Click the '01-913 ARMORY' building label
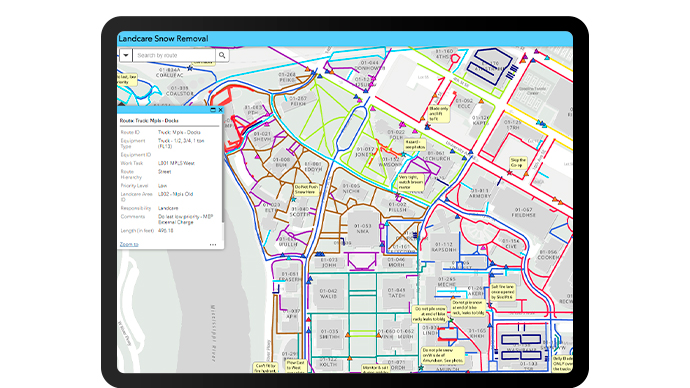The width and height of the screenshot is (690, 388). click(x=480, y=193)
